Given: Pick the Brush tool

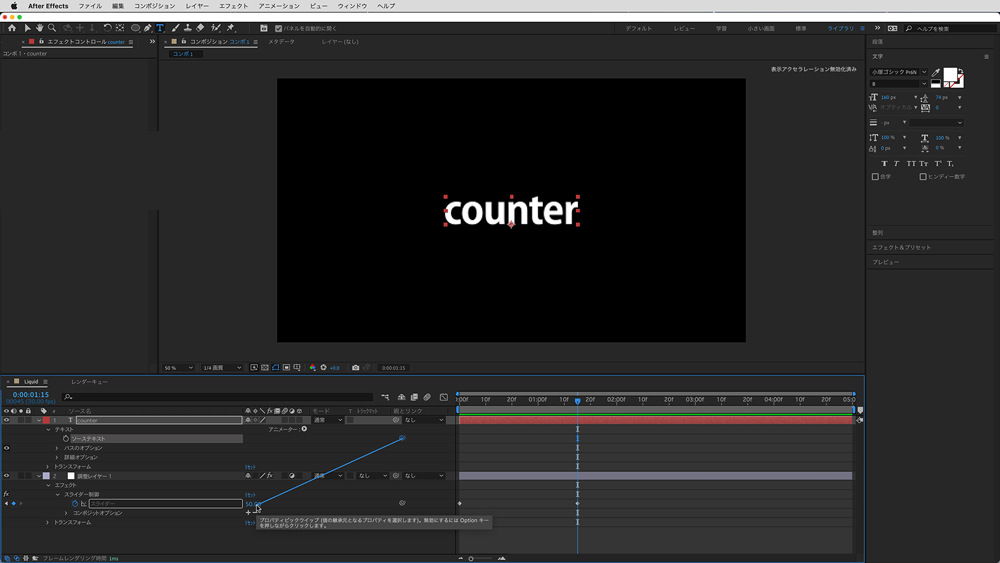Looking at the screenshot, I should (x=175, y=28).
